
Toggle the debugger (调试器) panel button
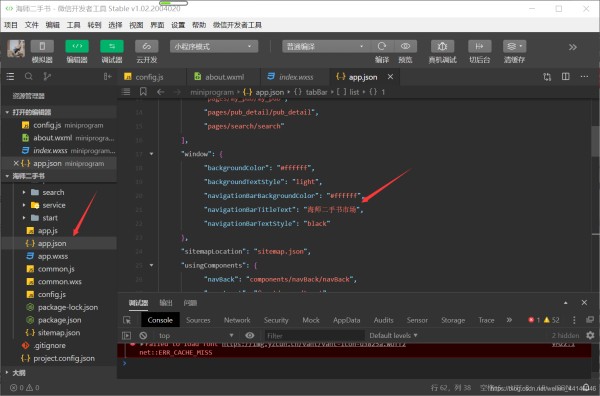coord(112,47)
